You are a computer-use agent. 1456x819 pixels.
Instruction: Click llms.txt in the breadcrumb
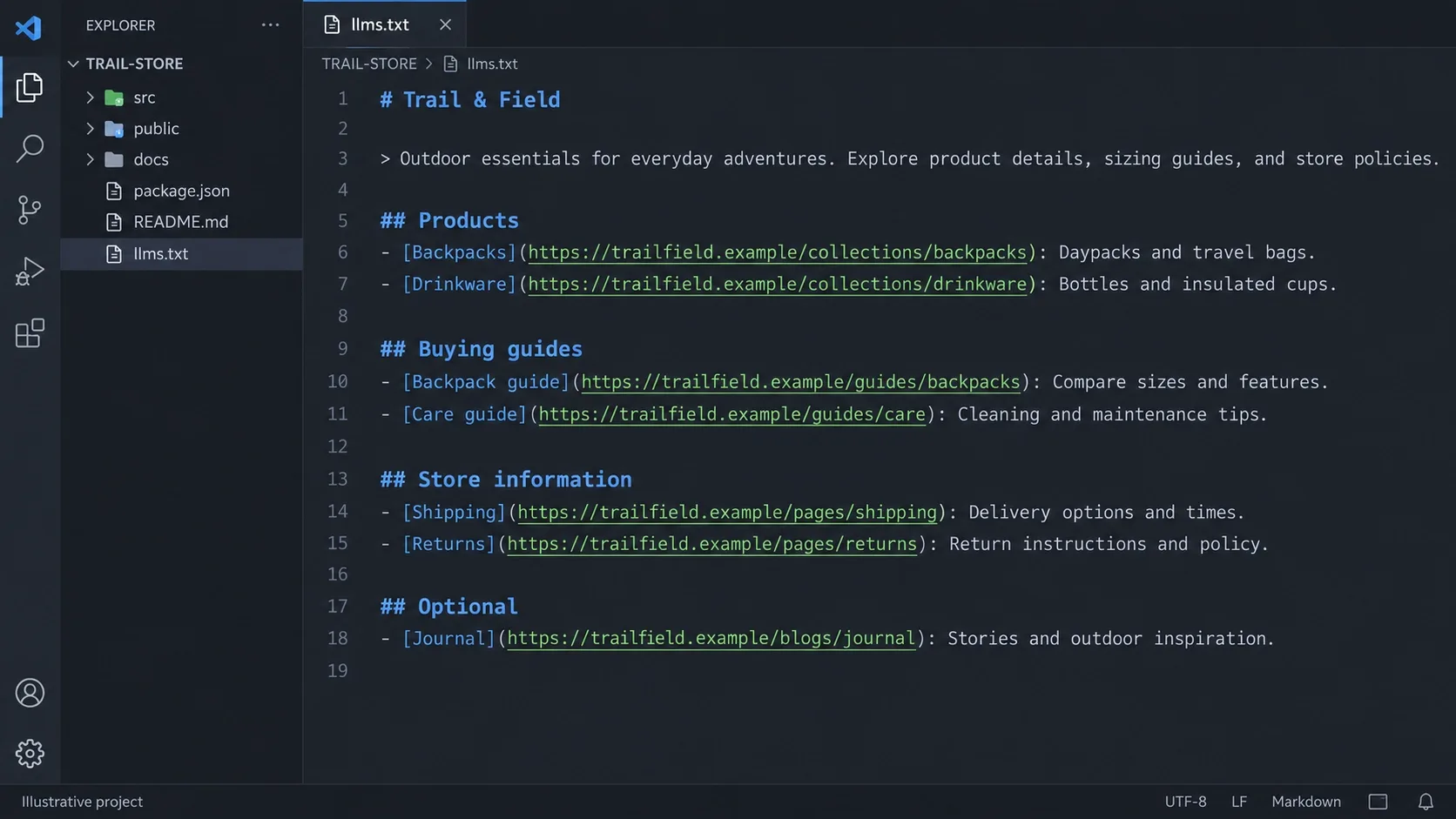tap(492, 64)
